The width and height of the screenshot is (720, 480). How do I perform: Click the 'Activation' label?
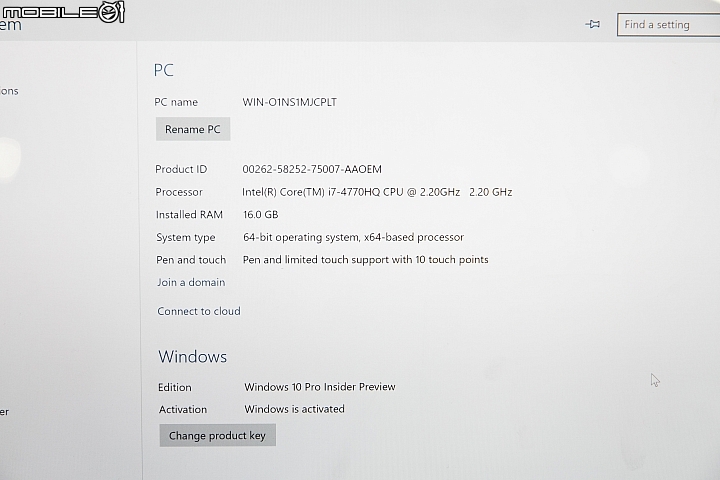(183, 409)
